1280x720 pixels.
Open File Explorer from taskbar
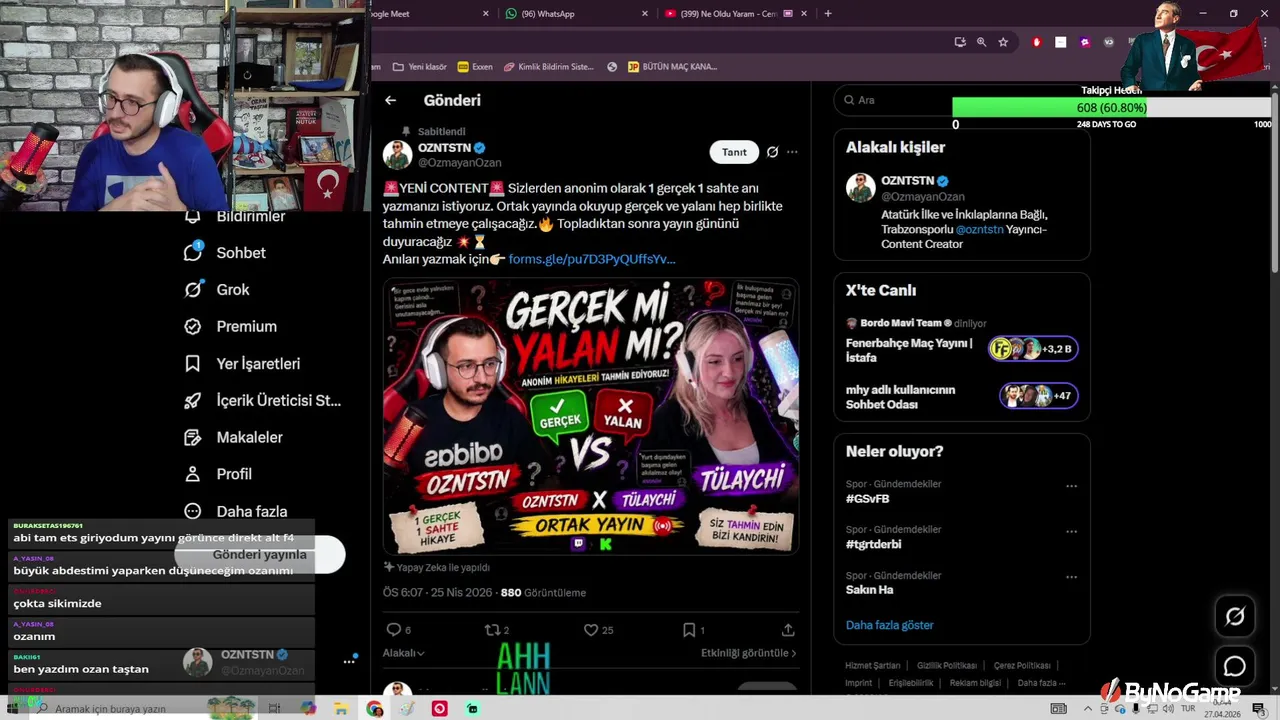click(341, 709)
